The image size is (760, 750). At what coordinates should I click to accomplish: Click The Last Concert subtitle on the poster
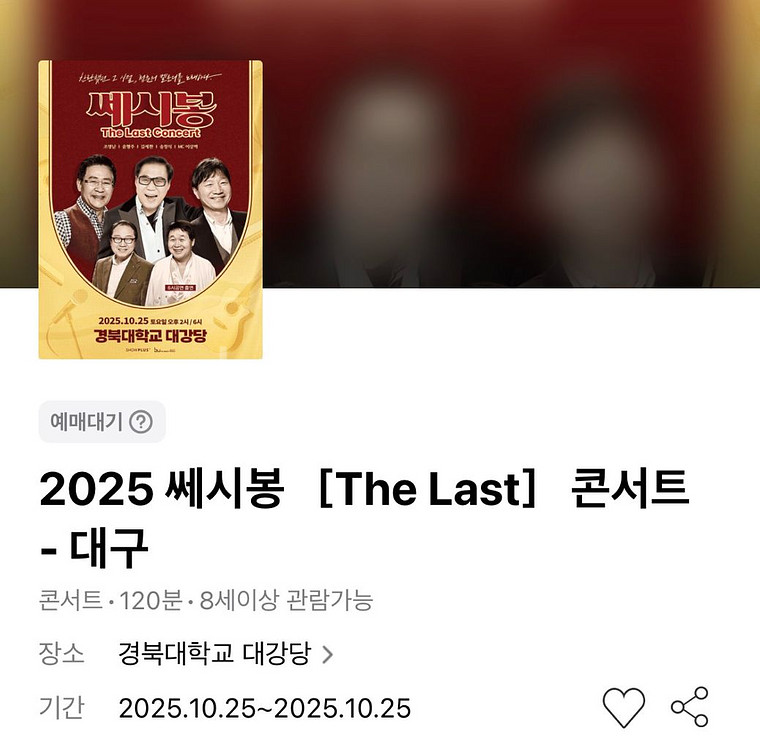pyautogui.click(x=151, y=133)
